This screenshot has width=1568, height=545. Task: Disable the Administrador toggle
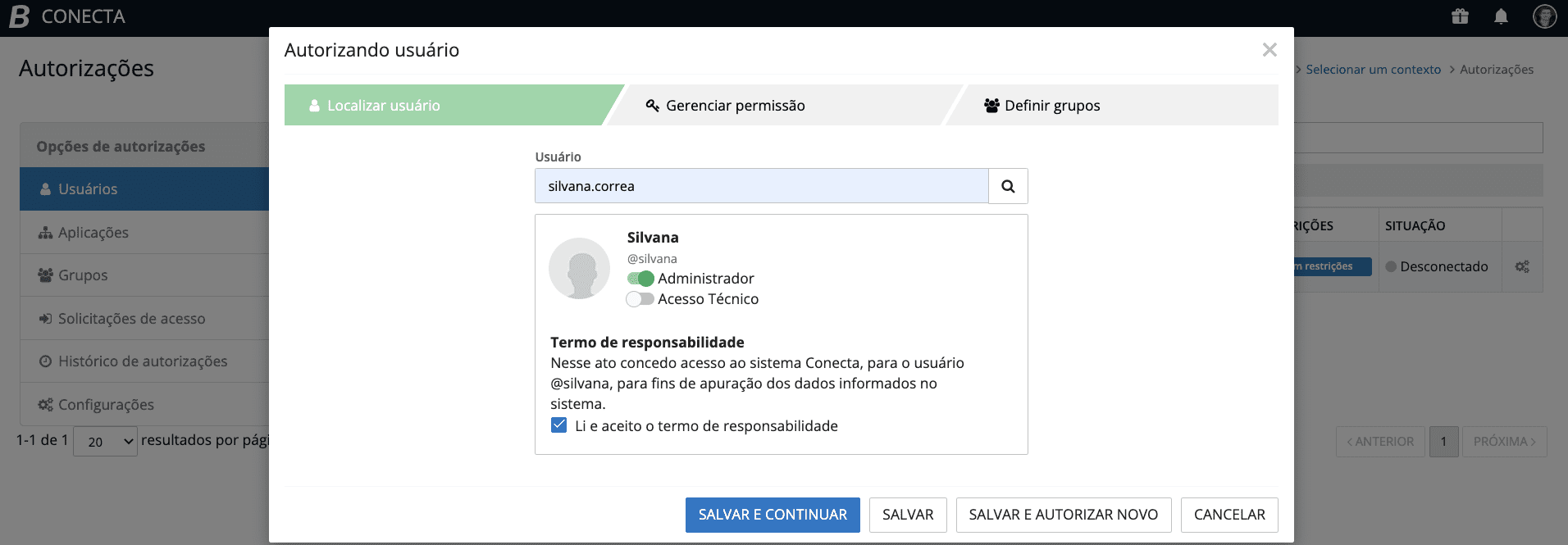(640, 279)
